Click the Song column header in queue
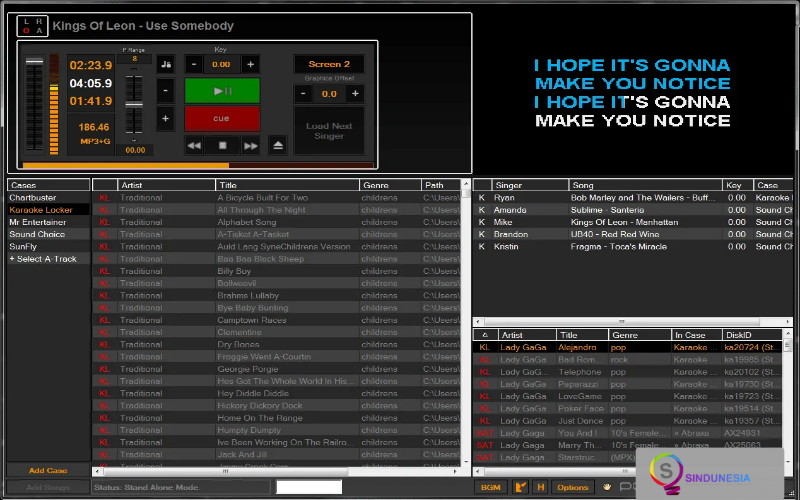This screenshot has width=800, height=500. 645,185
